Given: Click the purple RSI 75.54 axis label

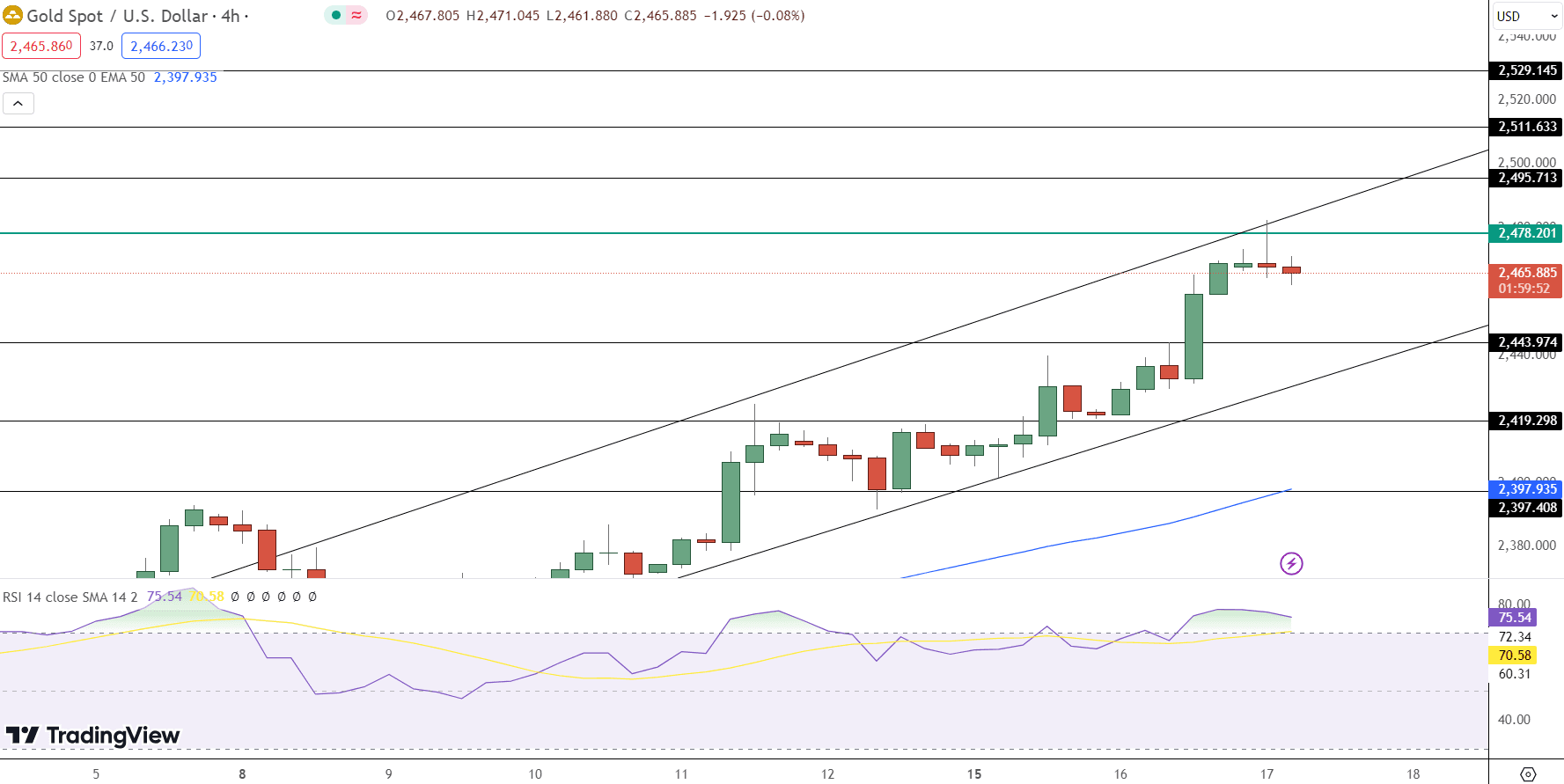Looking at the screenshot, I should (x=1513, y=618).
